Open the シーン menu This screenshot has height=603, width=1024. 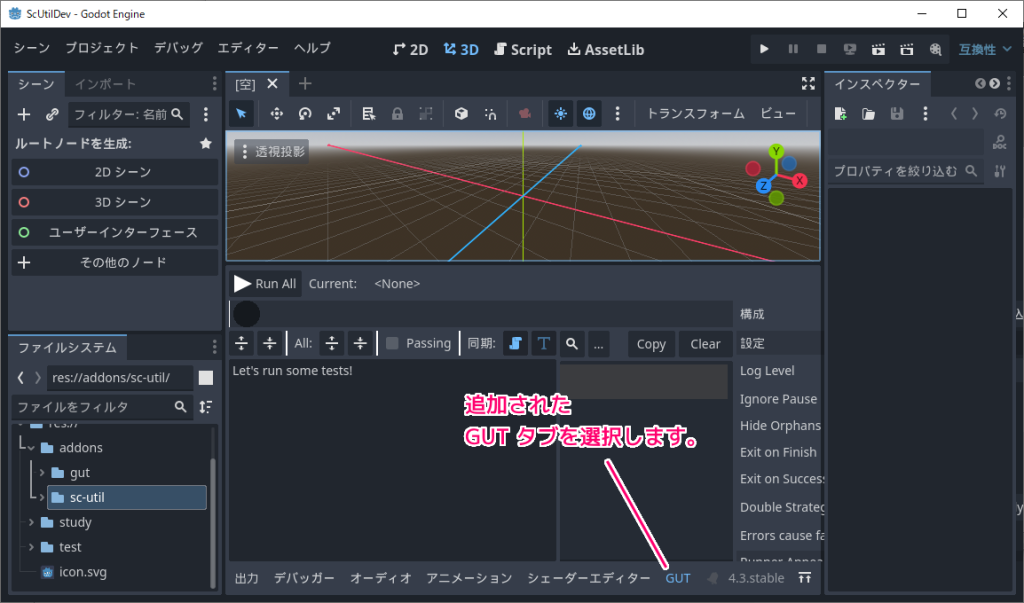(x=31, y=48)
